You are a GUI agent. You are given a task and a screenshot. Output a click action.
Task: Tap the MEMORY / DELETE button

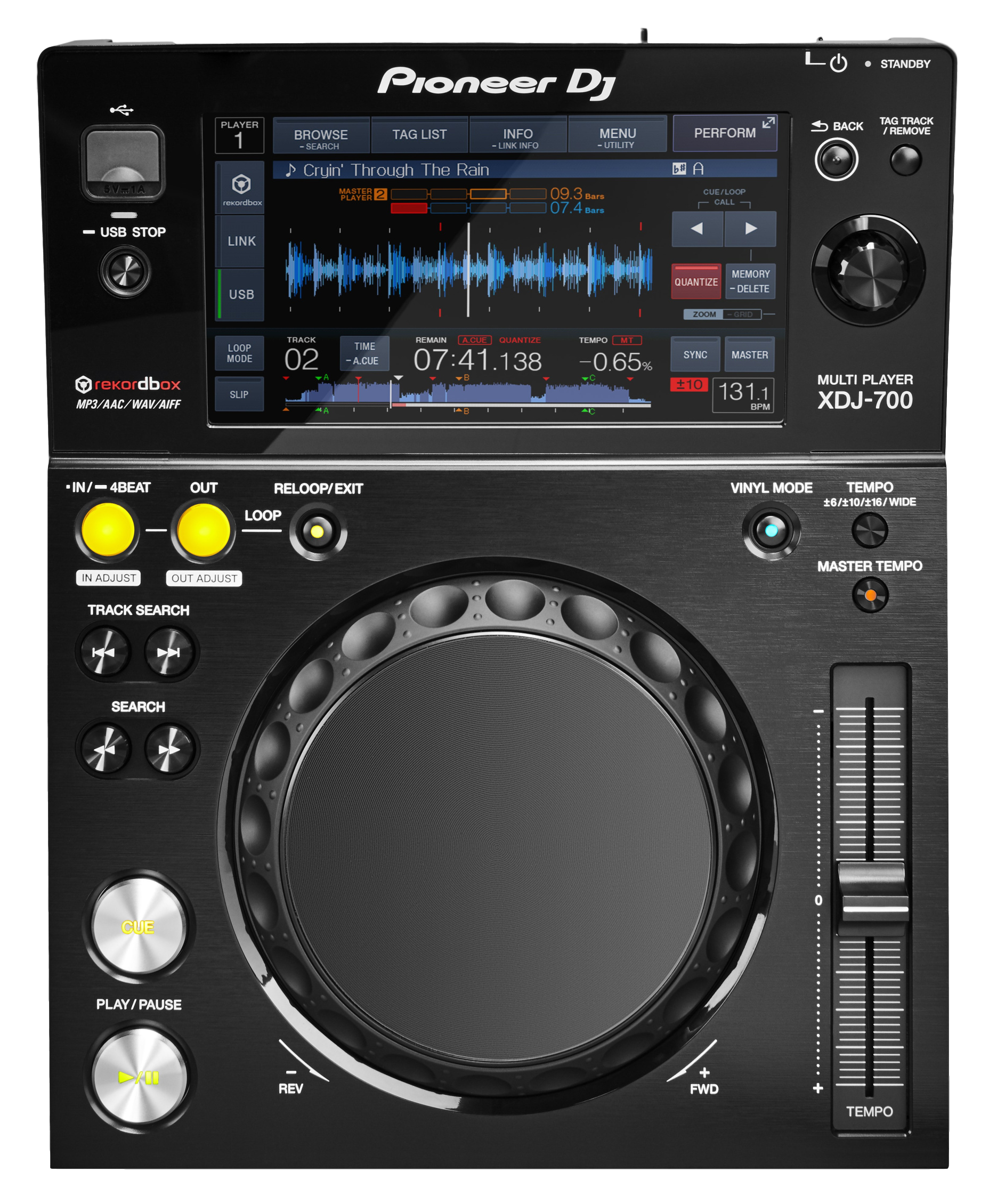click(750, 281)
